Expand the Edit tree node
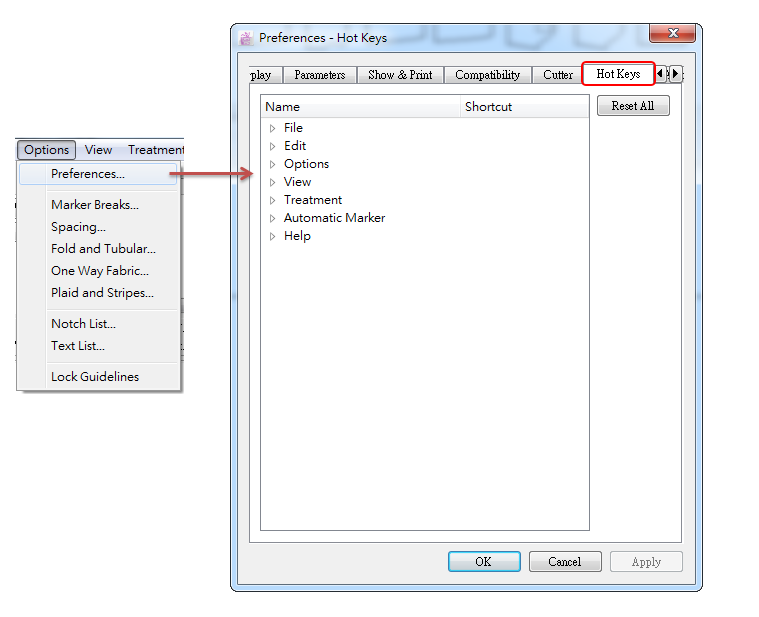This screenshot has width=759, height=617. (x=272, y=146)
